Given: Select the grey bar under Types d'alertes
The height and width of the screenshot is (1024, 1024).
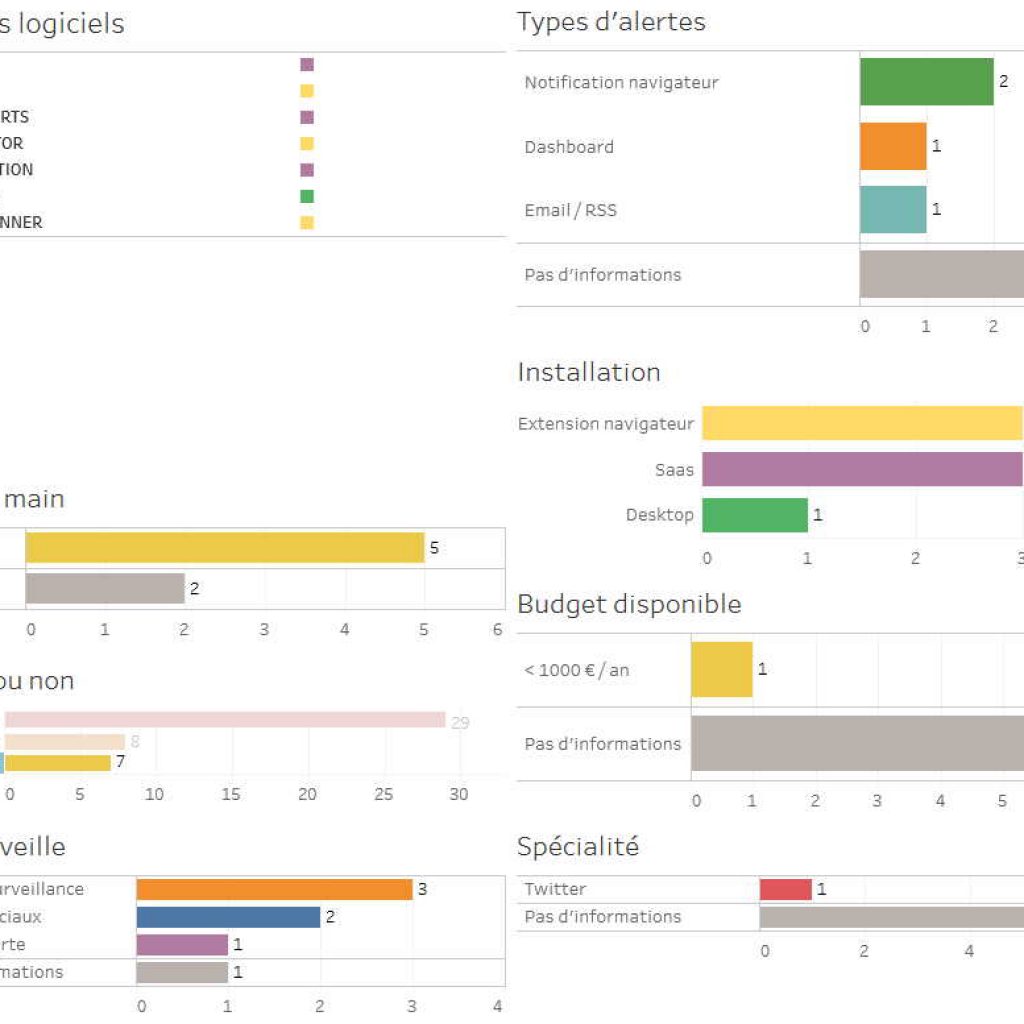Looking at the screenshot, I should pos(942,274).
